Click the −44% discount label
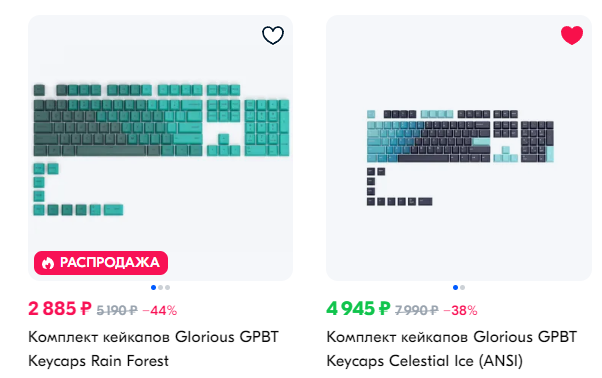The height and width of the screenshot is (378, 602). (x=160, y=310)
